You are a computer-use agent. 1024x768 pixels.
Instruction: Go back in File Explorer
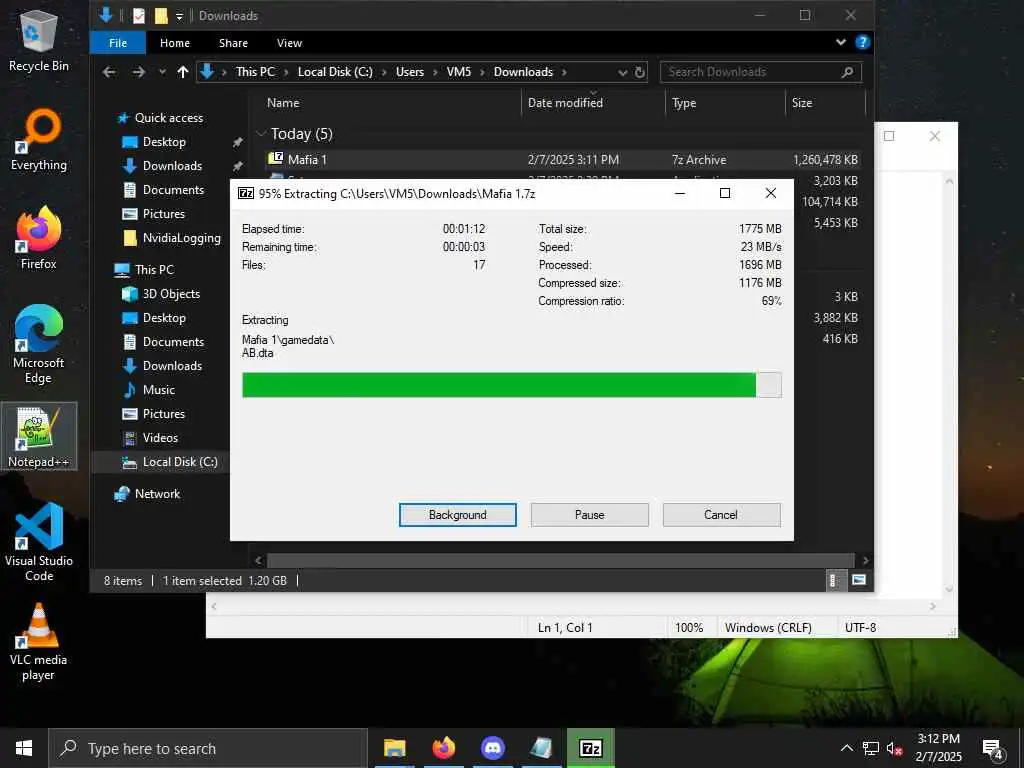coord(109,72)
